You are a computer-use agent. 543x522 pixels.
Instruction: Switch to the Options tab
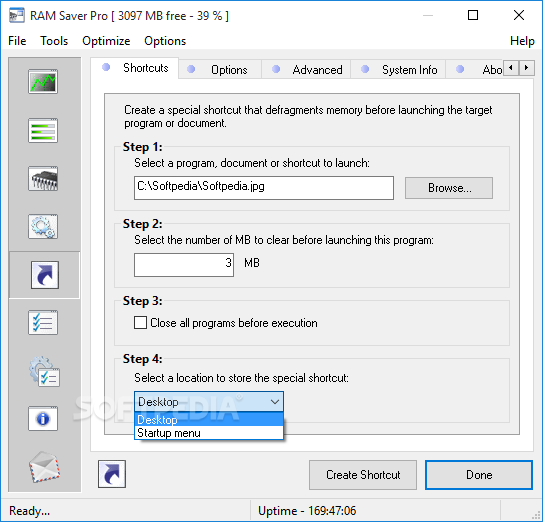[220, 70]
